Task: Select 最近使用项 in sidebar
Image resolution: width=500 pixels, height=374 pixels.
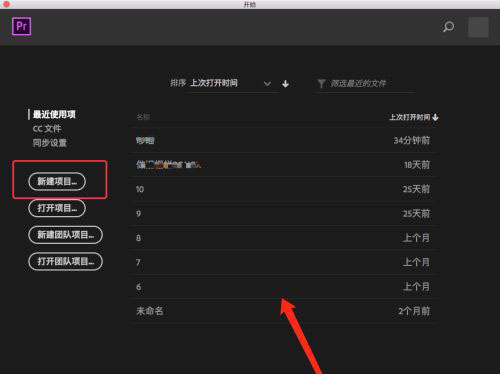Action: (54, 115)
